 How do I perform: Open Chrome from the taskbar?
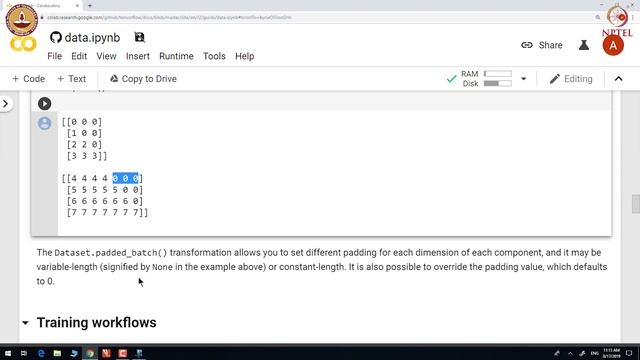coord(90,353)
